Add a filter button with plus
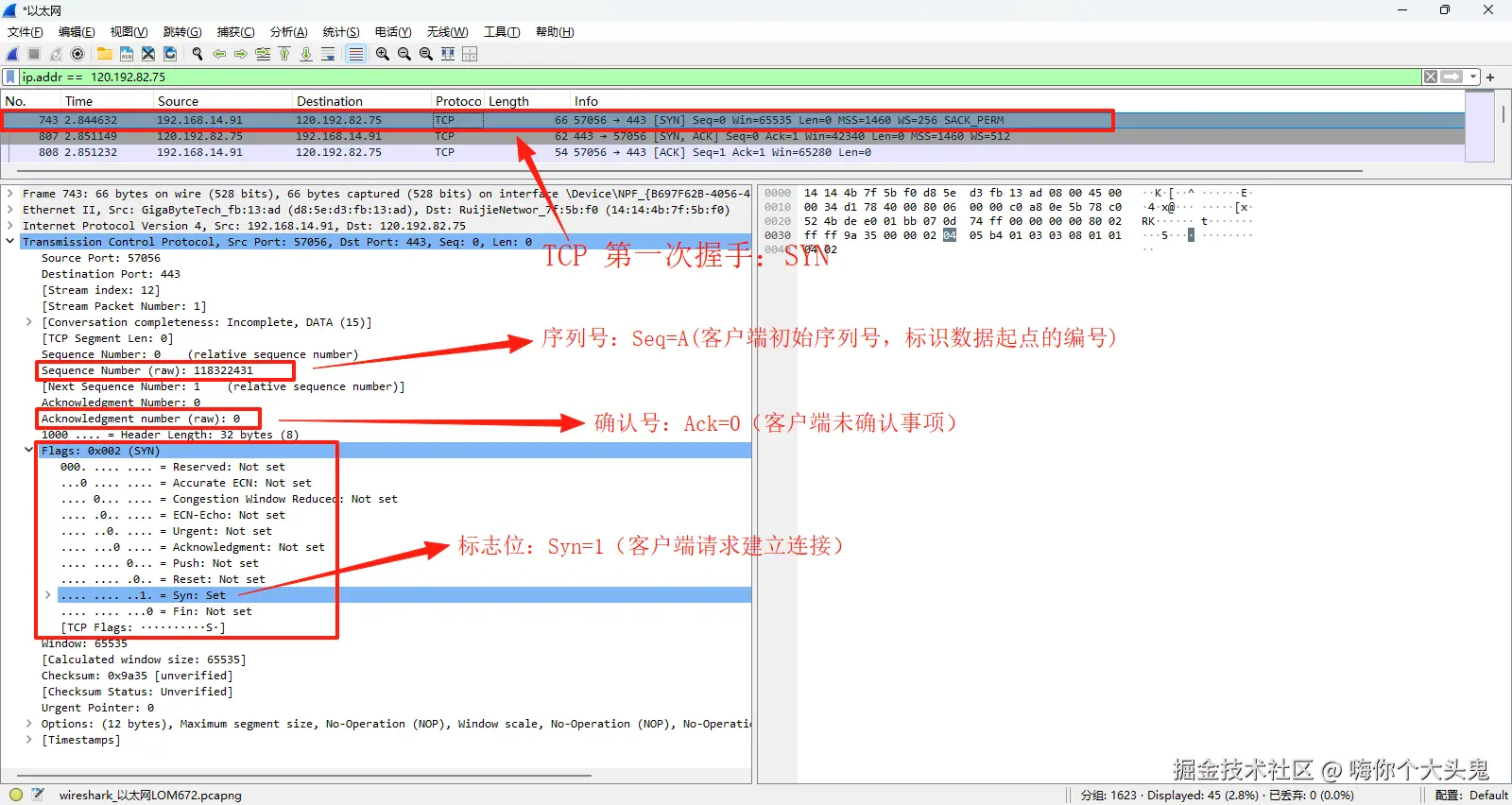The height and width of the screenshot is (805, 1512). (x=1490, y=77)
